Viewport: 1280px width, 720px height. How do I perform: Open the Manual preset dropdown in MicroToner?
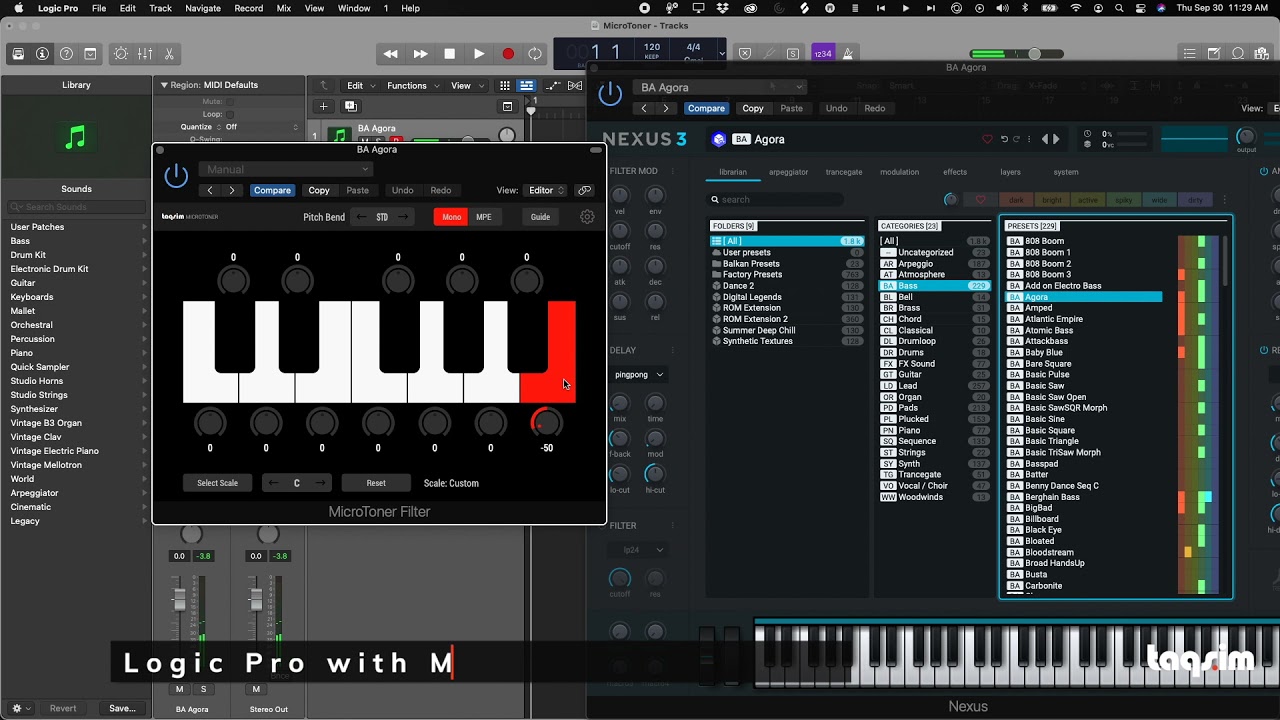click(x=285, y=170)
